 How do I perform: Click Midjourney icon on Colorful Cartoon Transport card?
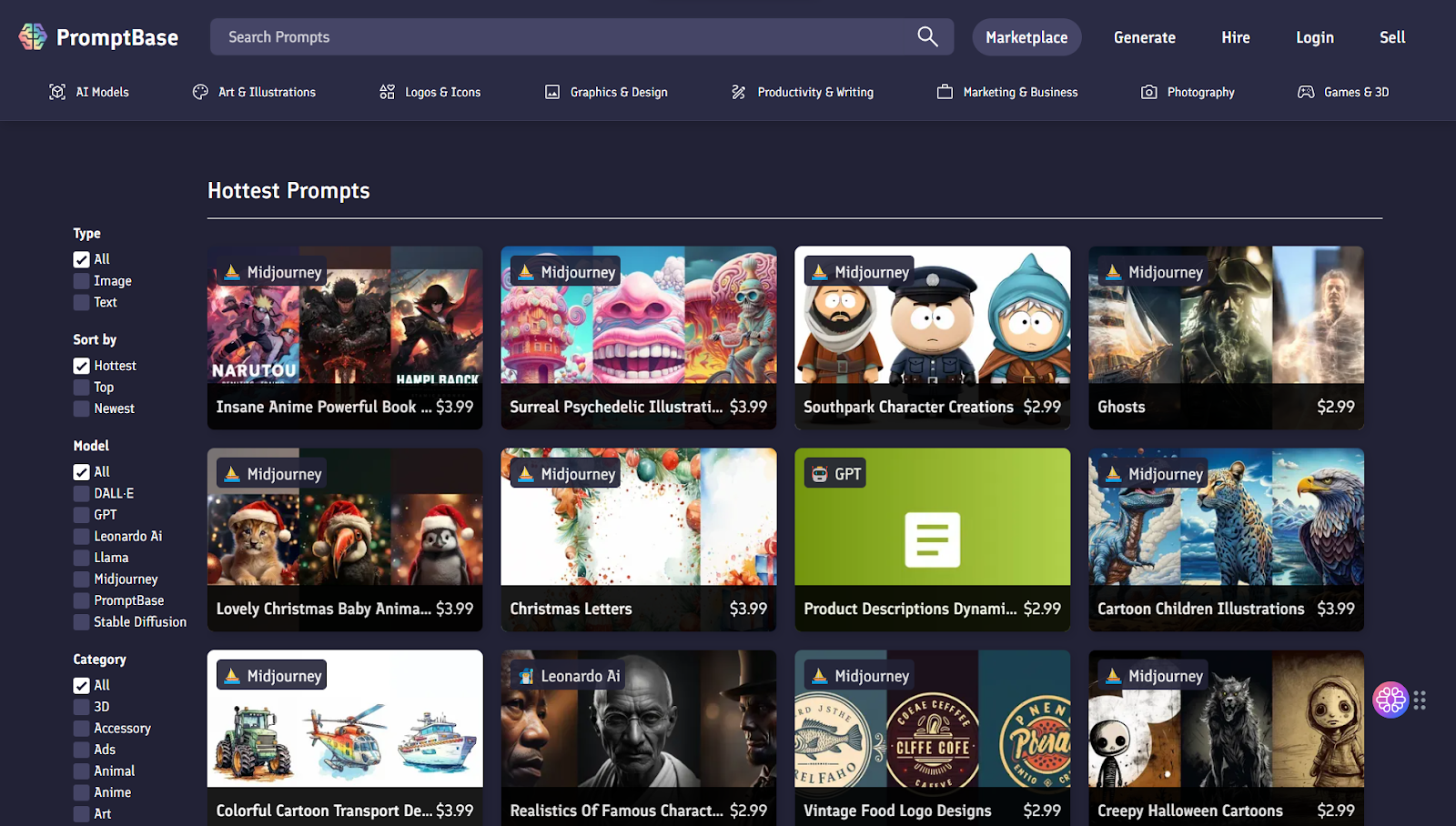tap(232, 676)
